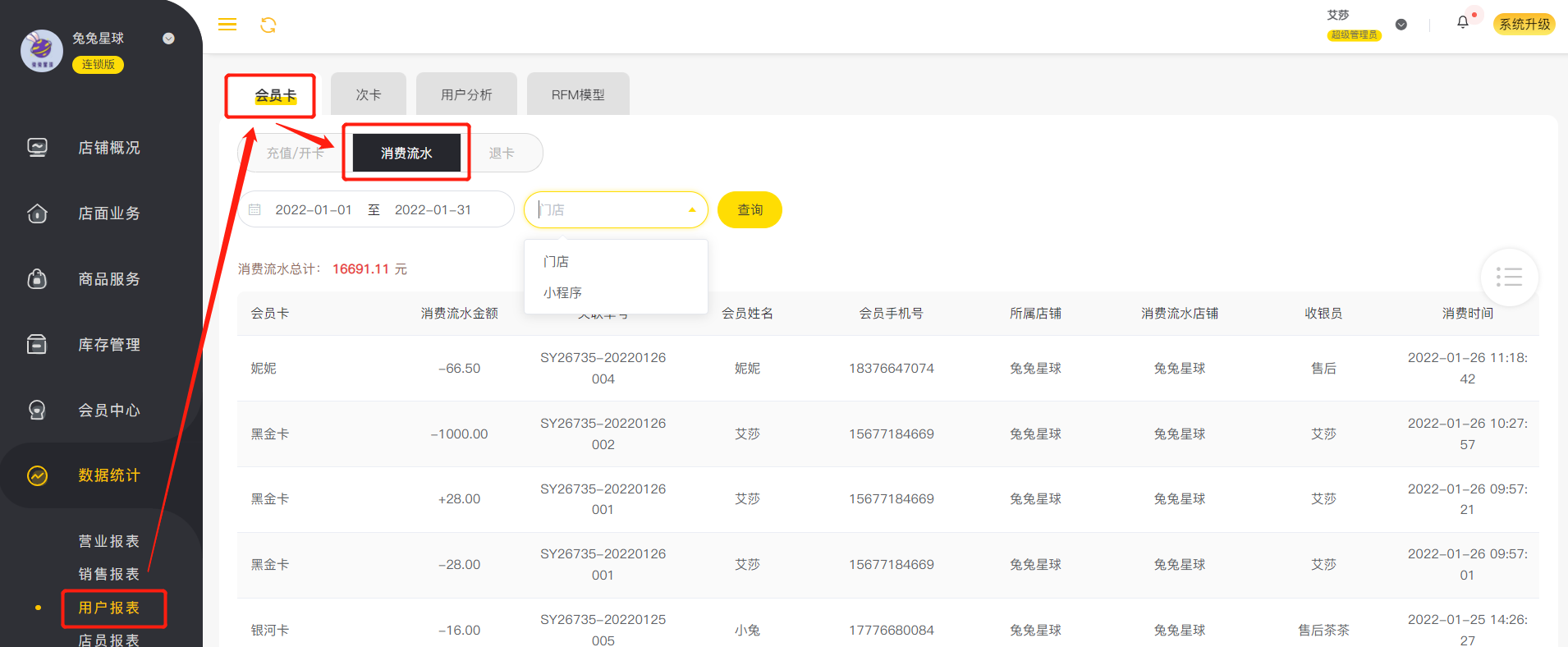Click phone number 17776680084
Image resolution: width=1568 pixels, height=647 pixels.
[892, 630]
